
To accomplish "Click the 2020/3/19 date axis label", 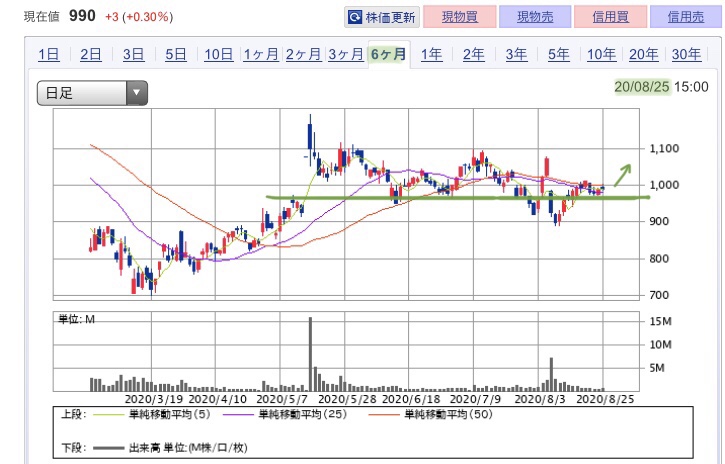I will [x=154, y=399].
